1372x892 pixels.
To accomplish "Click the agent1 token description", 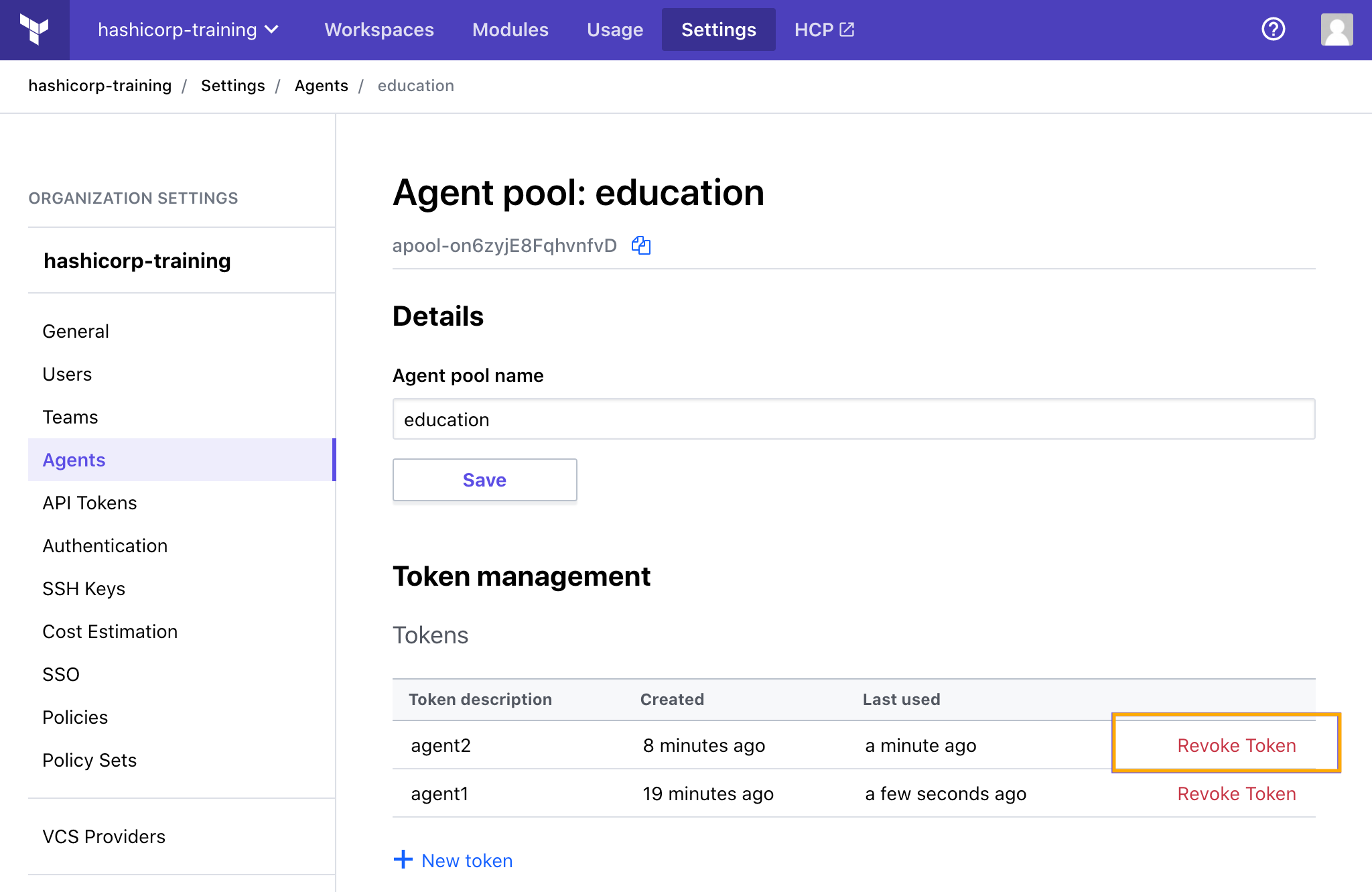I will click(x=439, y=793).
